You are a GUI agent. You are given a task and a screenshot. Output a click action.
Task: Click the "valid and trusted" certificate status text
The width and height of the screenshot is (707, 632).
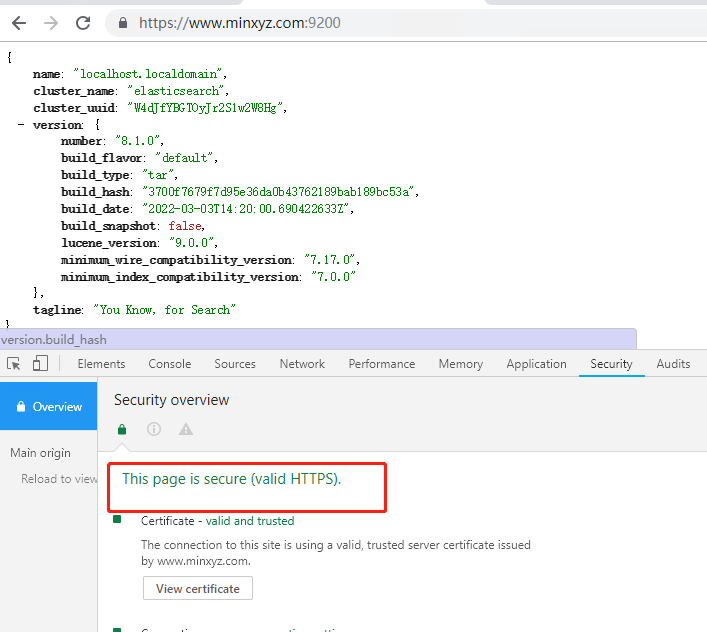[250, 521]
